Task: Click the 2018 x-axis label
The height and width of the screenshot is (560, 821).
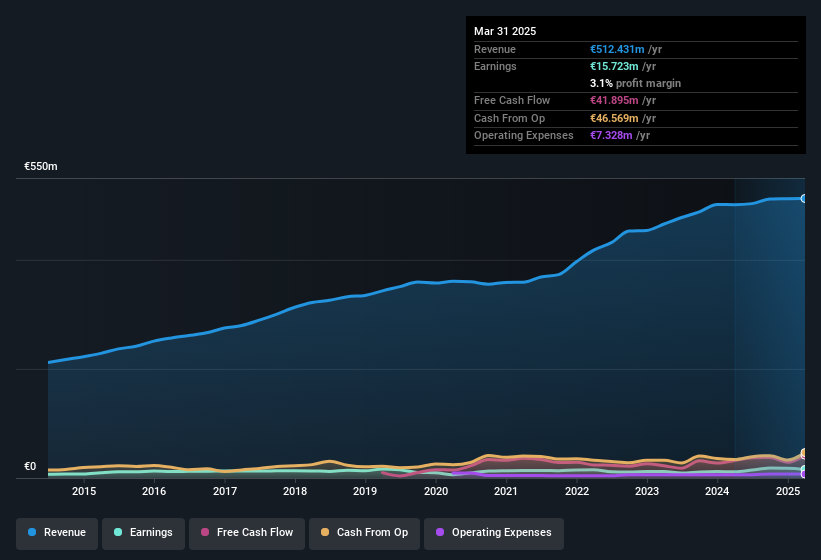Action: [295, 491]
